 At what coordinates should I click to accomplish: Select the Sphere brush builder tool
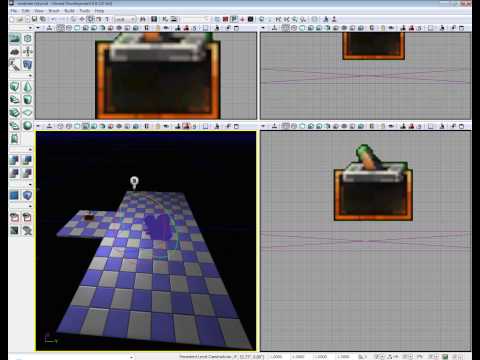tap(28, 125)
